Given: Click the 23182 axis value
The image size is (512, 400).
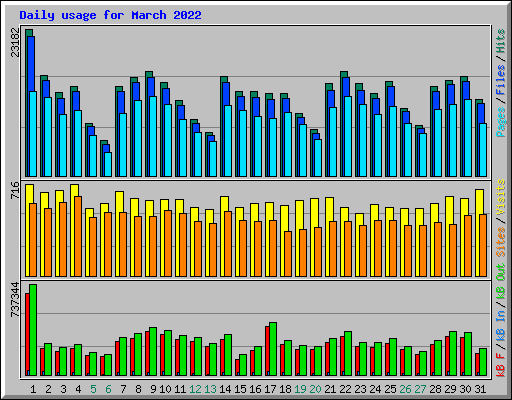Looking at the screenshot, I should coord(15,42).
